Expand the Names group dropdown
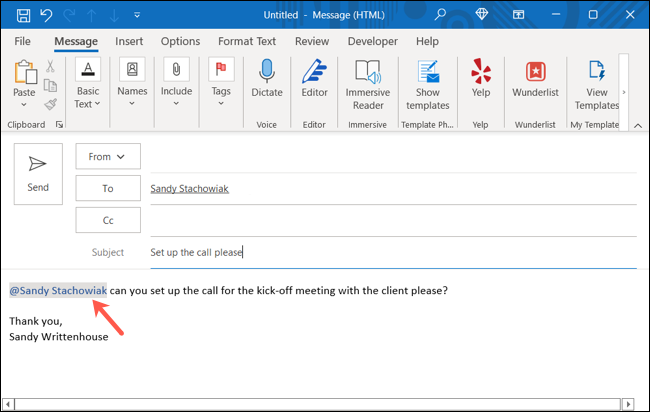 click(x=132, y=83)
